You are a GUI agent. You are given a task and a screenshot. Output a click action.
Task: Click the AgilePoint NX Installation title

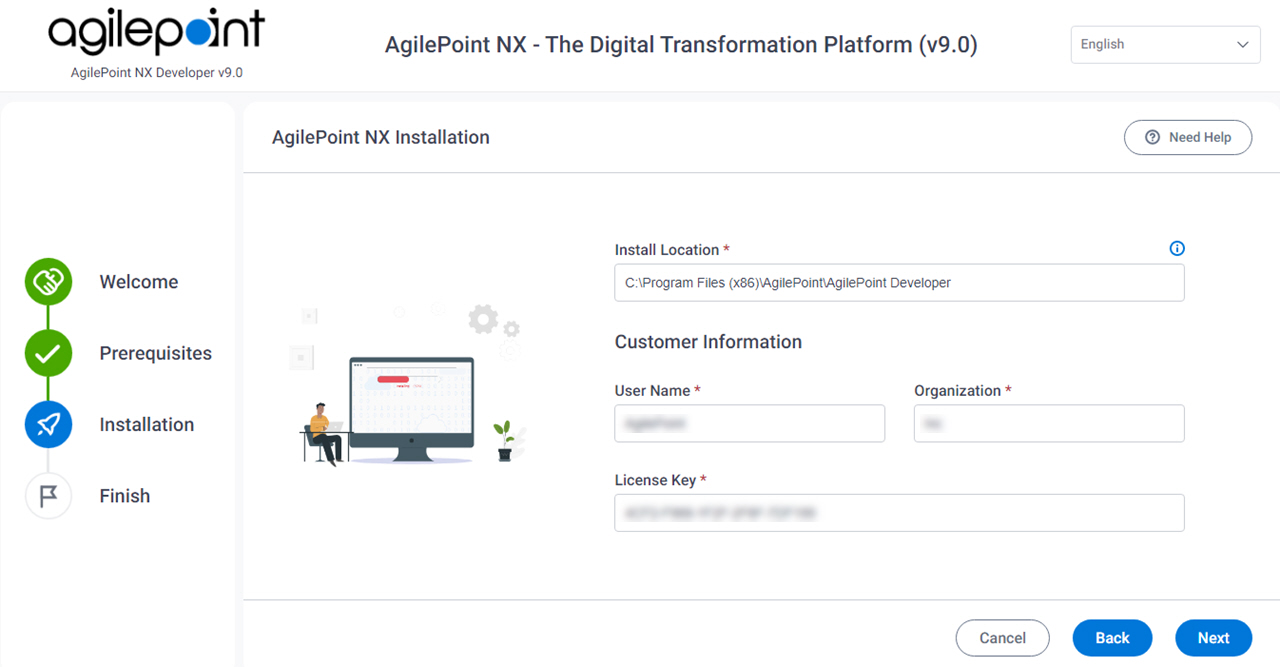381,138
